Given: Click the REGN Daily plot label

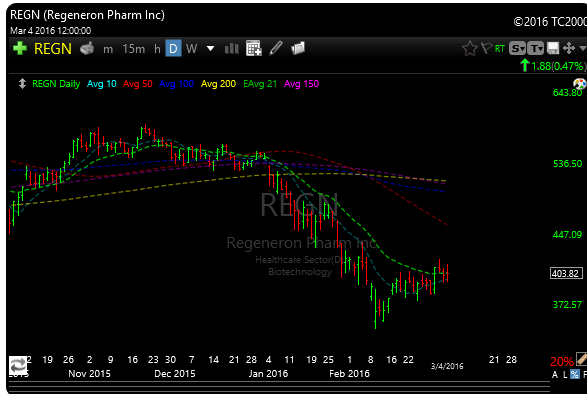Looking at the screenshot, I should tap(56, 84).
